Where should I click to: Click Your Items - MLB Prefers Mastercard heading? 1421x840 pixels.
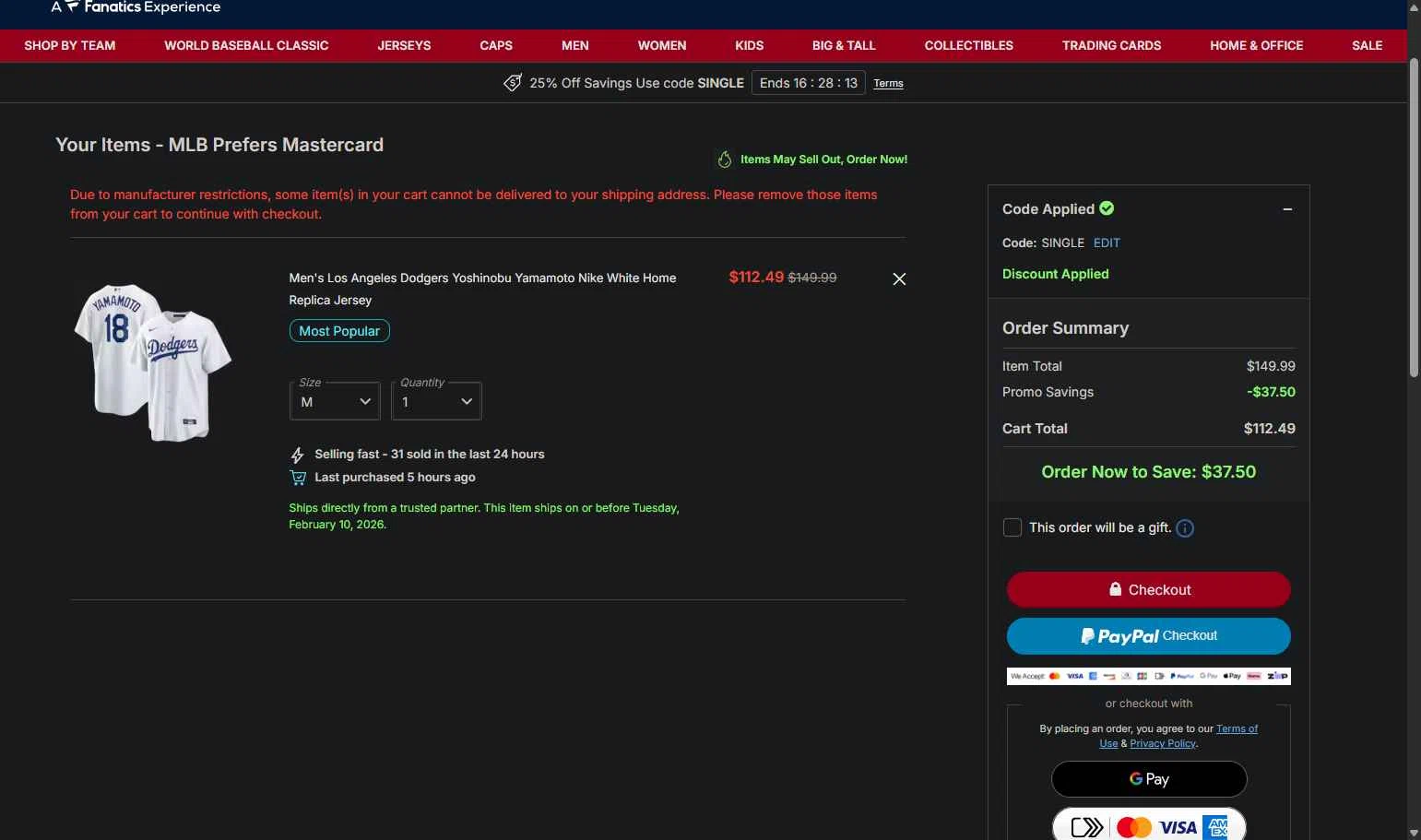(x=219, y=145)
